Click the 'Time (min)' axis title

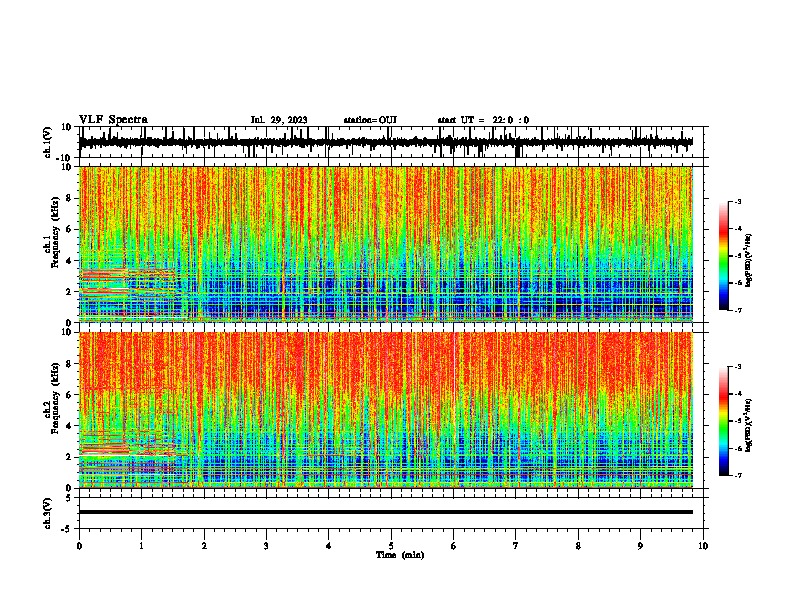coord(400,555)
